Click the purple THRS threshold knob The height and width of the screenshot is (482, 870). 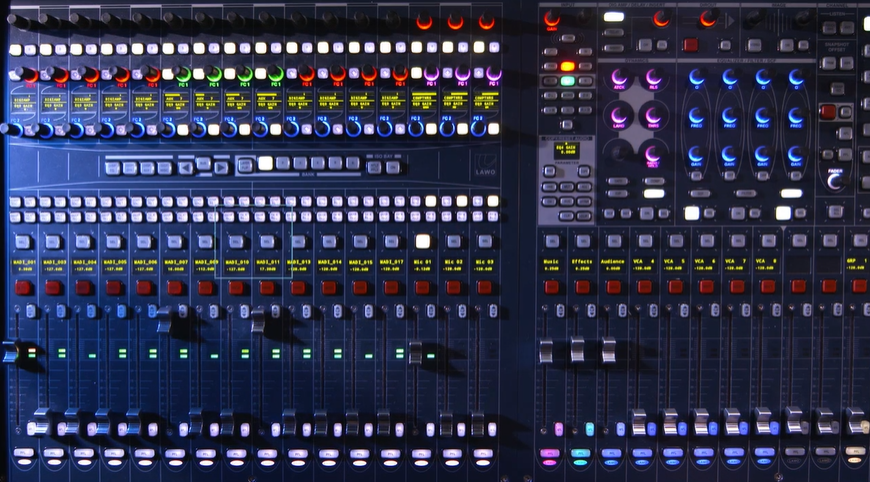[x=653, y=116]
